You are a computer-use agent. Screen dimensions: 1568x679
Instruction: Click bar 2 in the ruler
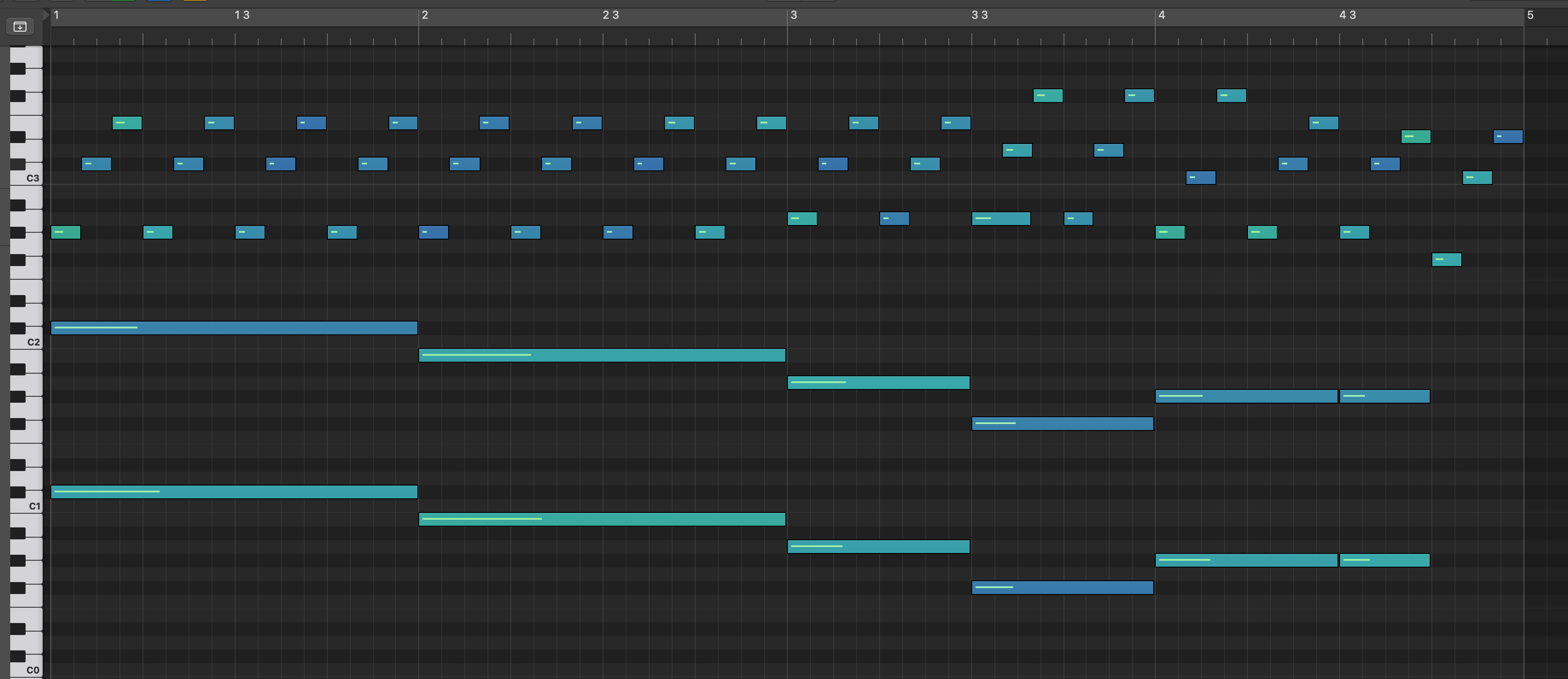(425, 15)
